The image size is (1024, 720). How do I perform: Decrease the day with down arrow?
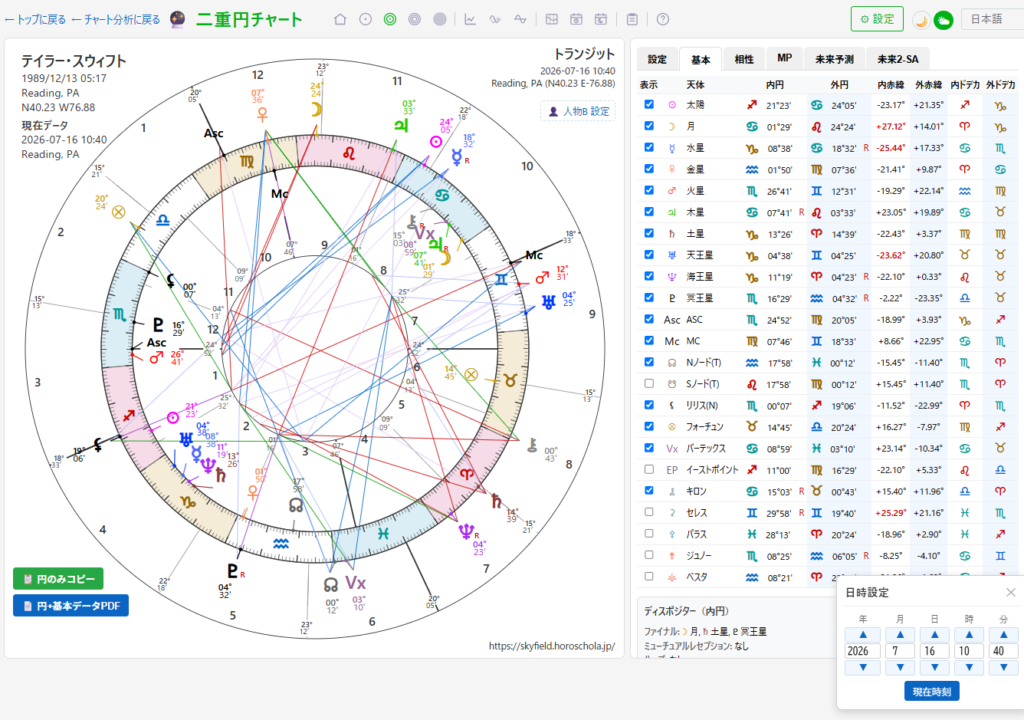click(x=935, y=667)
